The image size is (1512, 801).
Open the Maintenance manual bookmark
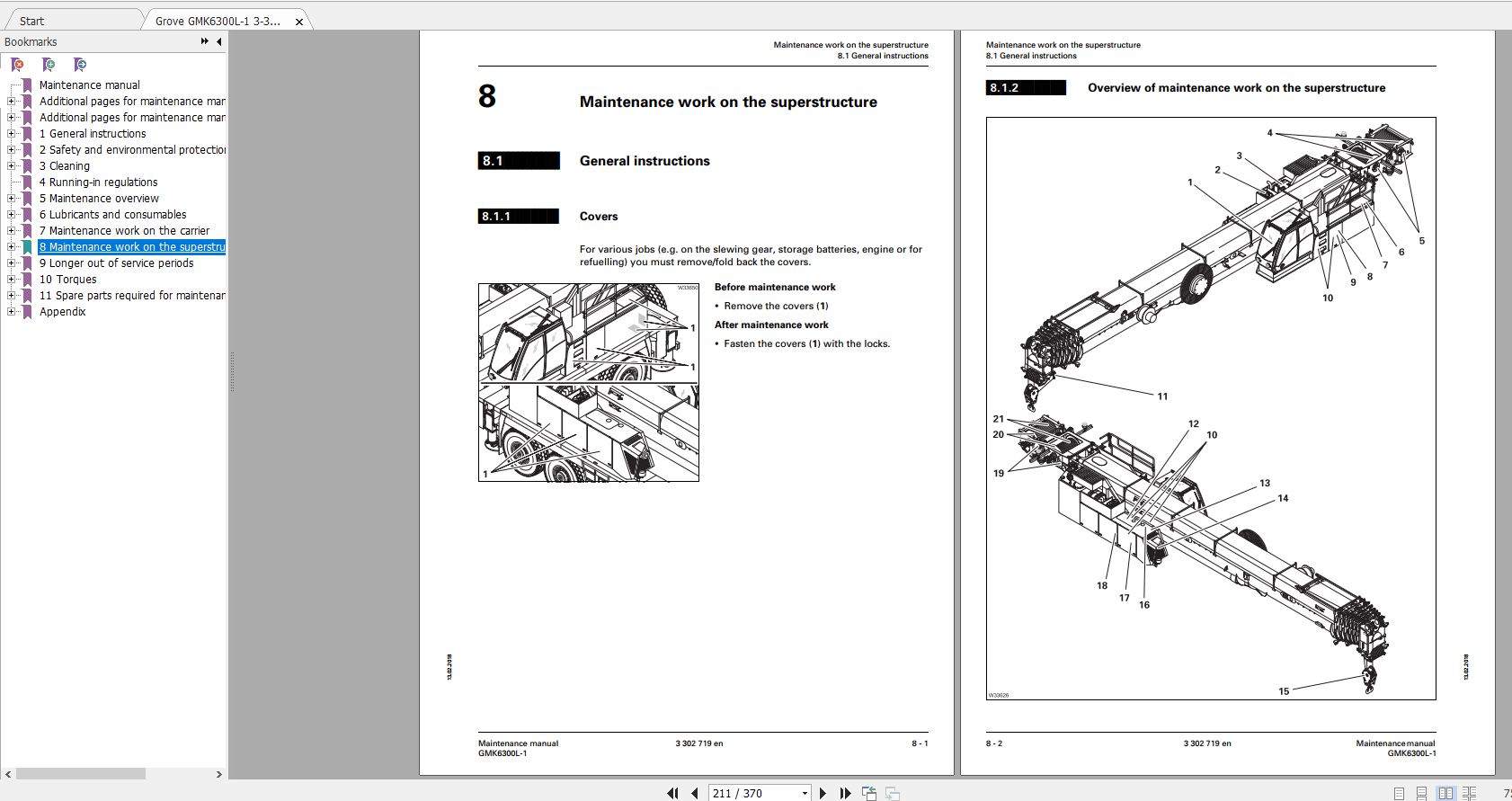pyautogui.click(x=90, y=85)
